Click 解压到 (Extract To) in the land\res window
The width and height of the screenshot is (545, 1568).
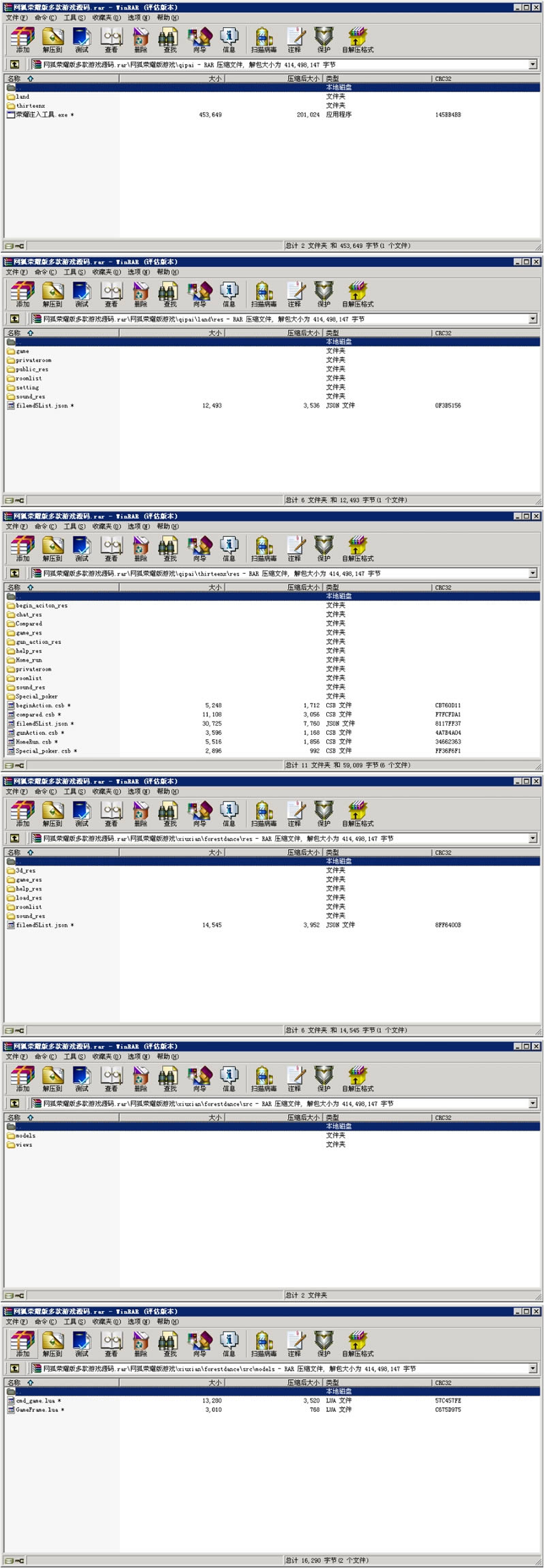[52, 294]
